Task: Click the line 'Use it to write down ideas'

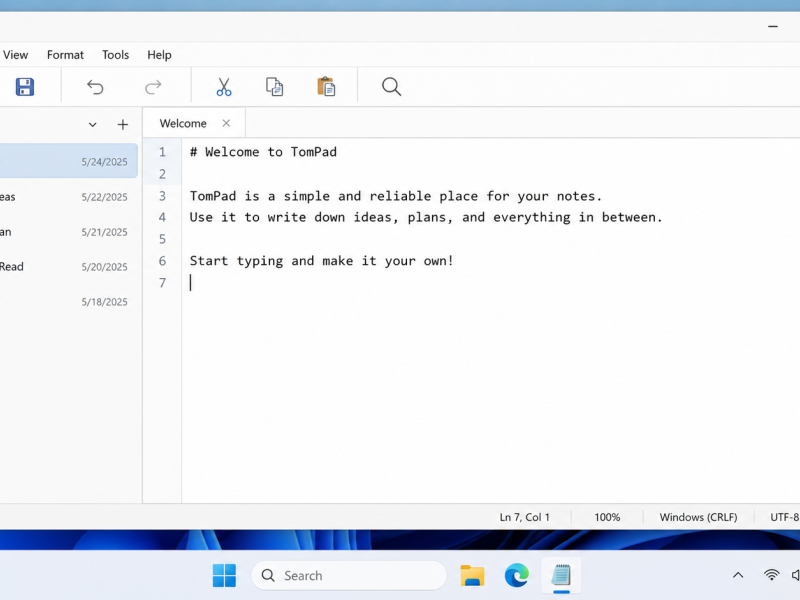Action: [426, 217]
